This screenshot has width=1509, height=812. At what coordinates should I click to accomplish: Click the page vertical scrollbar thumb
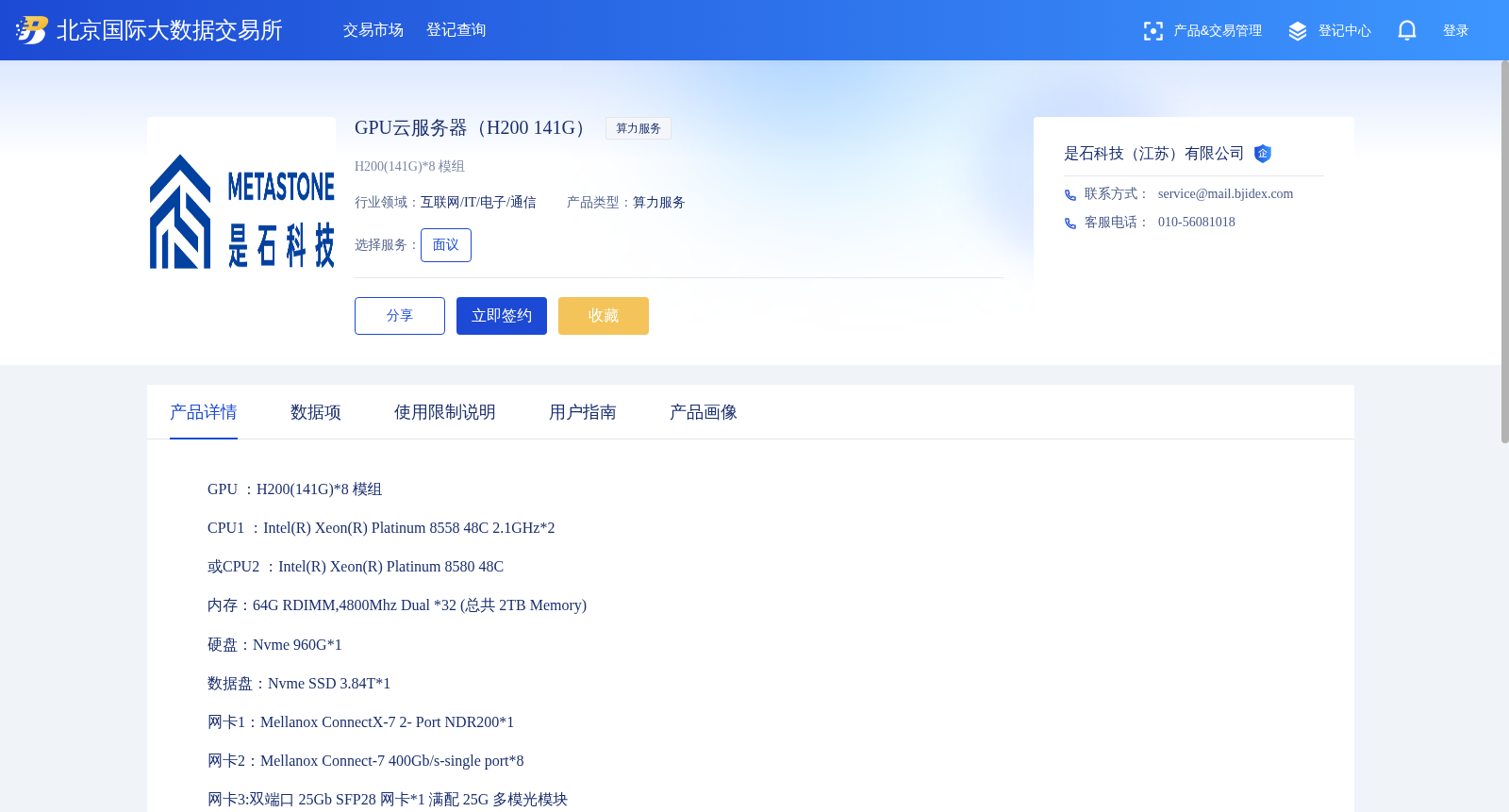(1505, 252)
